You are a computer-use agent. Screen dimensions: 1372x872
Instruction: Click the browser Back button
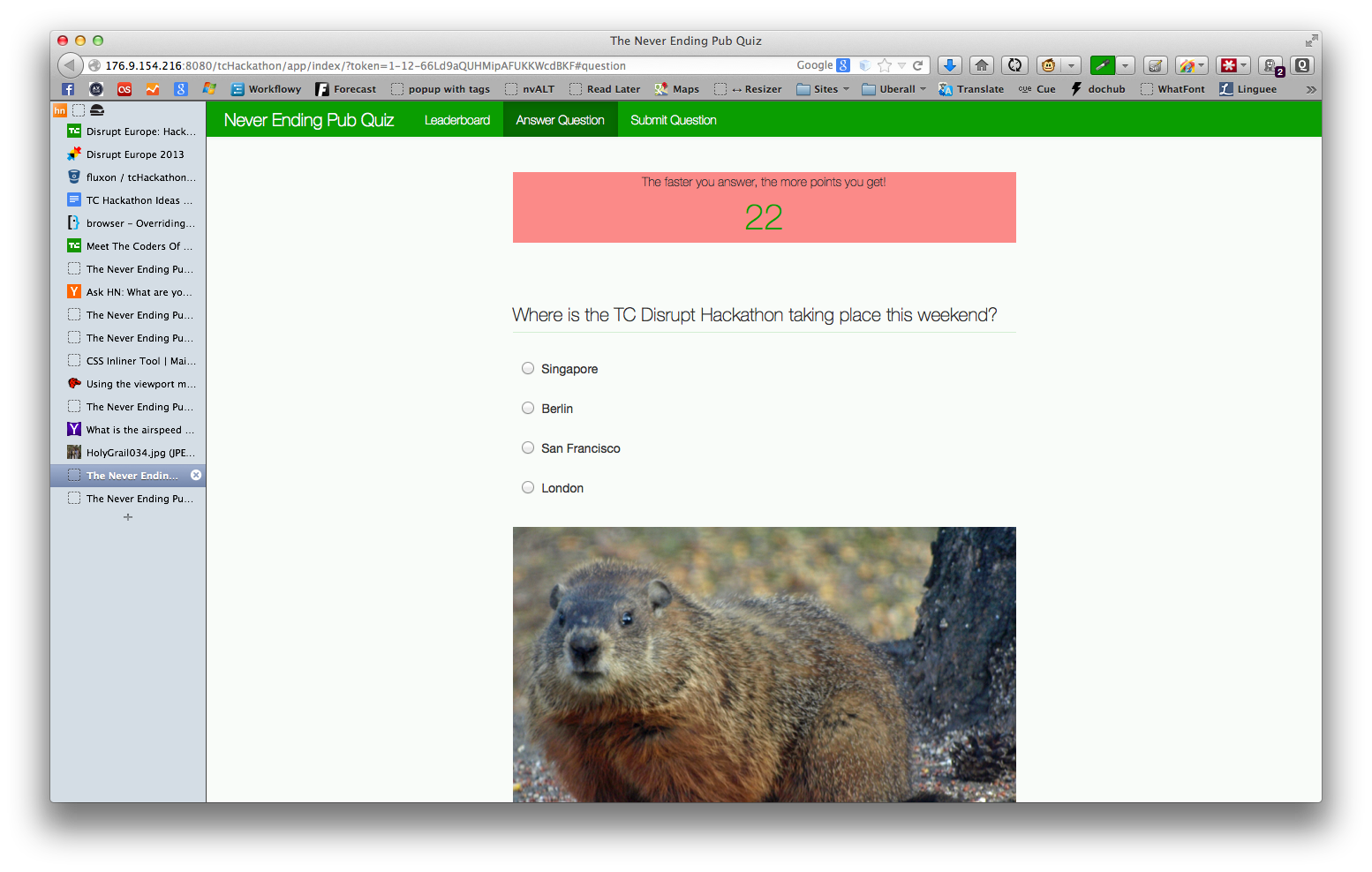click(69, 64)
